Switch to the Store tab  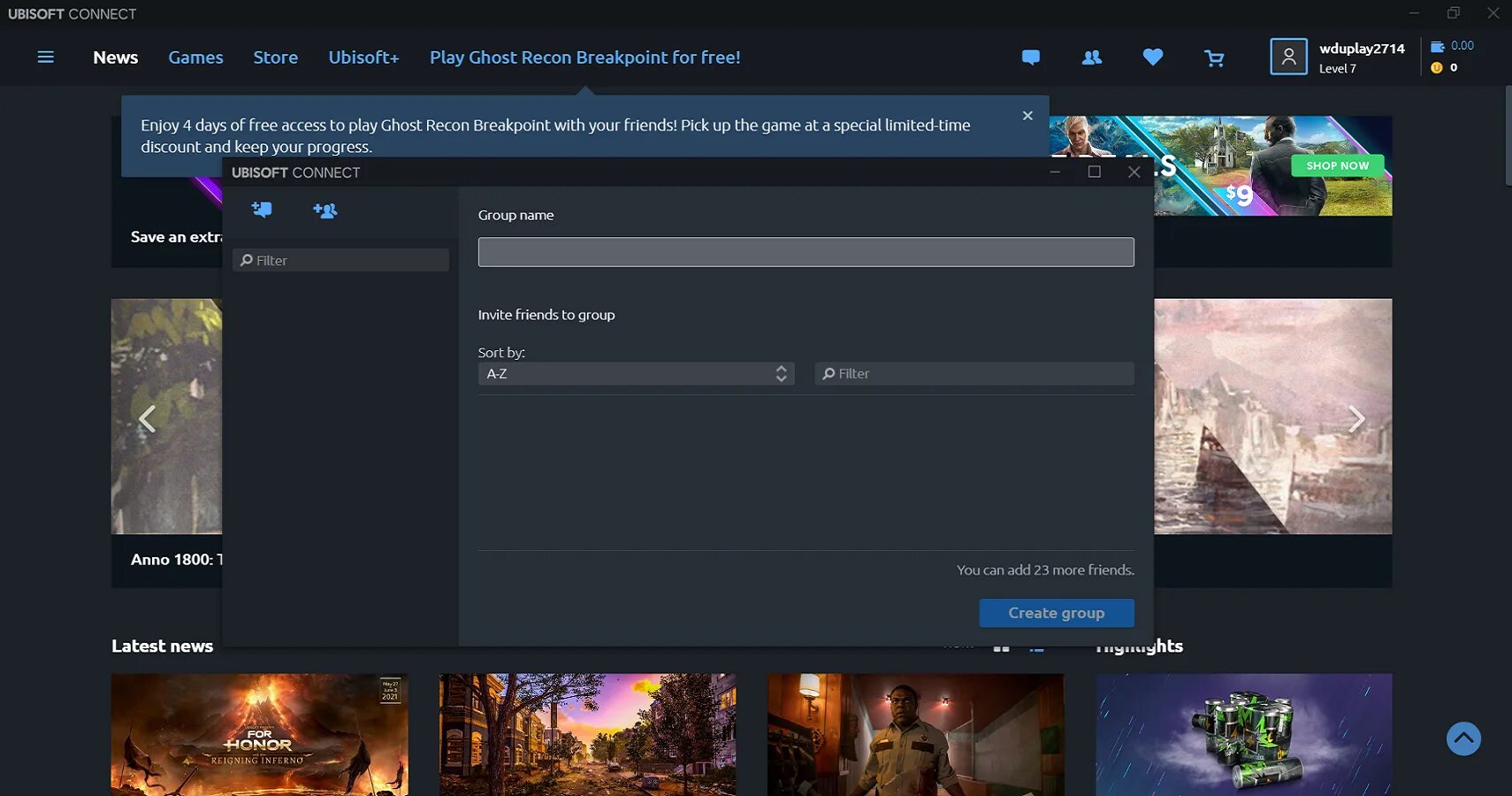pyautogui.click(x=276, y=57)
